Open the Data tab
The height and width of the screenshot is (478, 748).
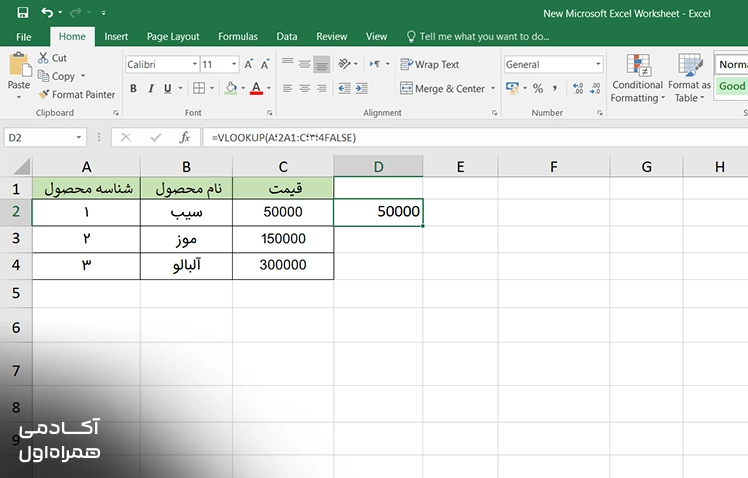click(x=287, y=37)
